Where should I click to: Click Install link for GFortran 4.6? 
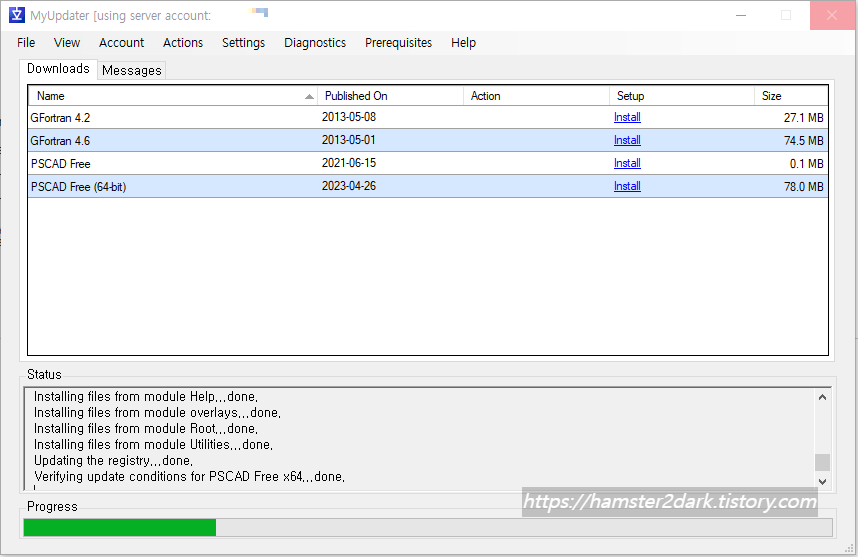tap(627, 140)
